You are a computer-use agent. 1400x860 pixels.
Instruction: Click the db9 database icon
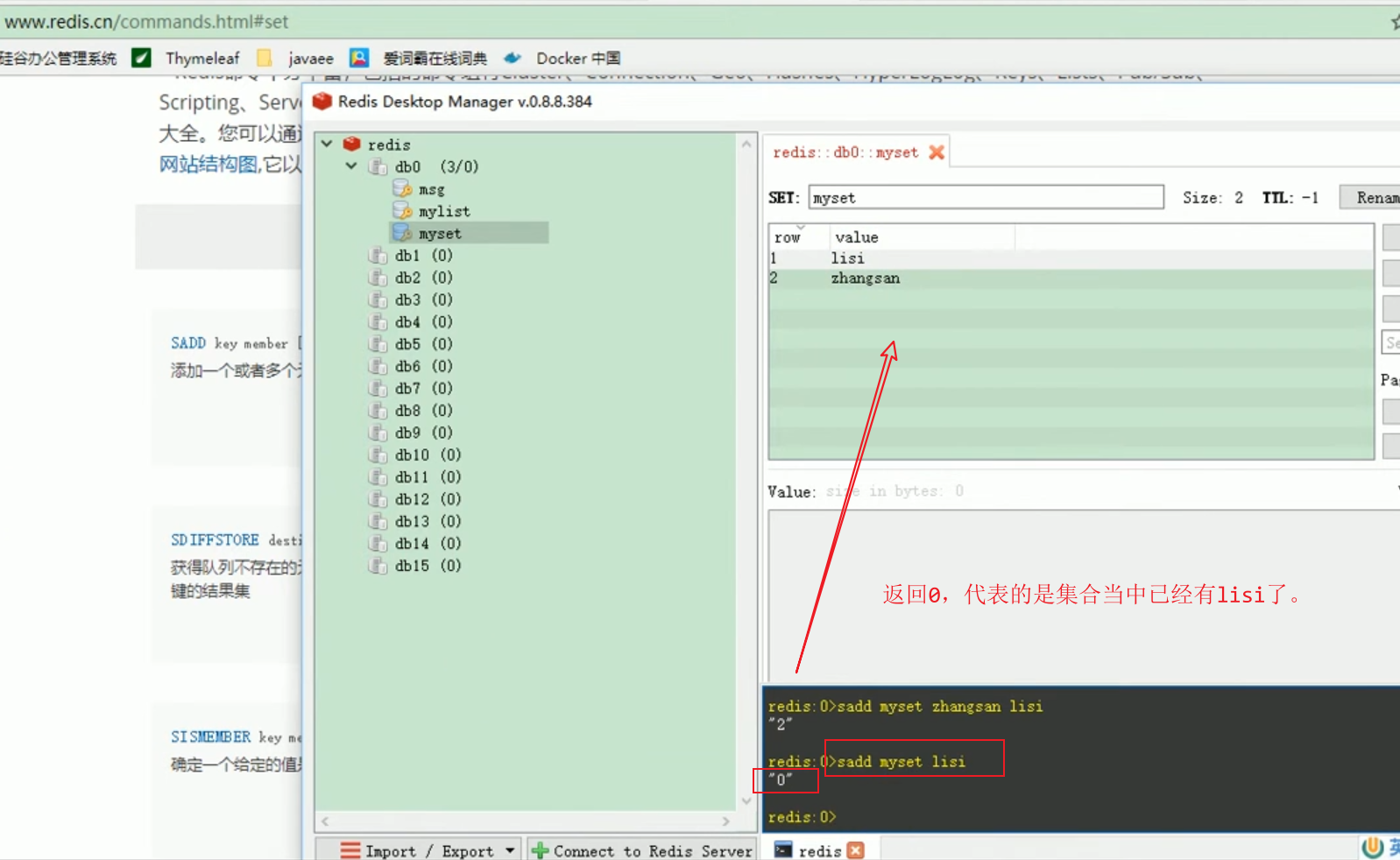pyautogui.click(x=378, y=433)
